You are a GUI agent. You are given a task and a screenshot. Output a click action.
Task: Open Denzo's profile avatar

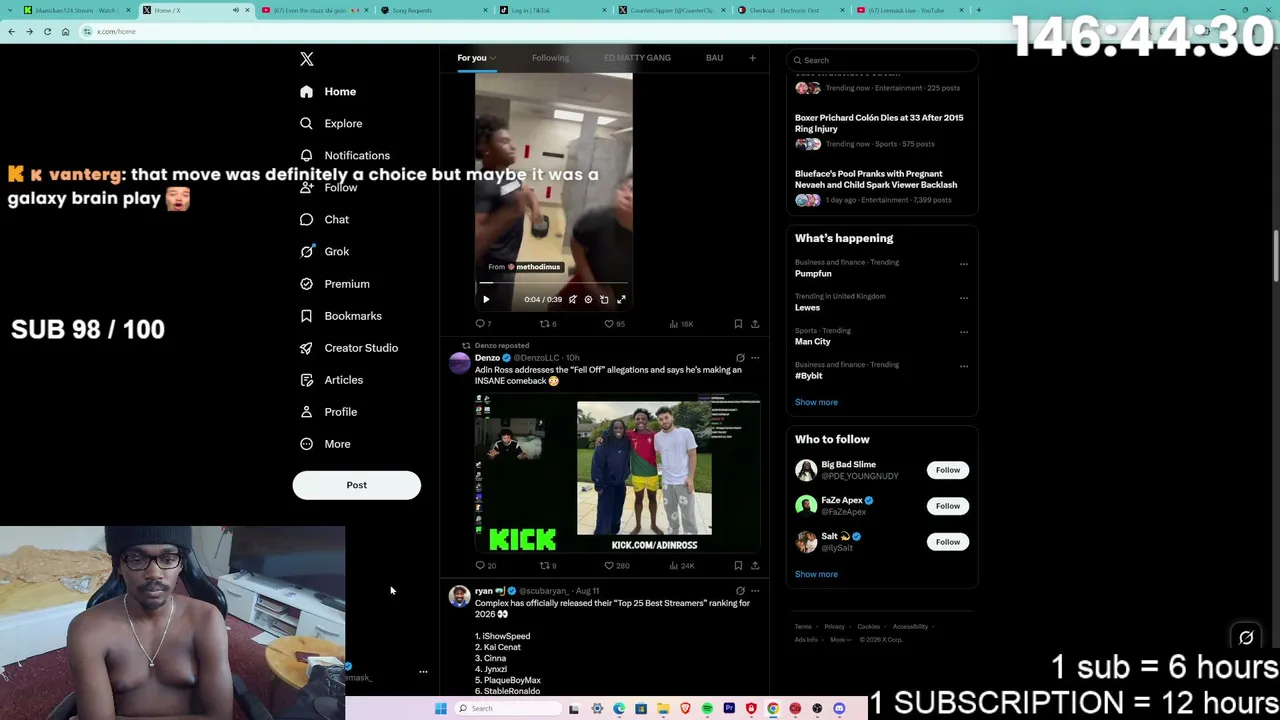coord(459,363)
